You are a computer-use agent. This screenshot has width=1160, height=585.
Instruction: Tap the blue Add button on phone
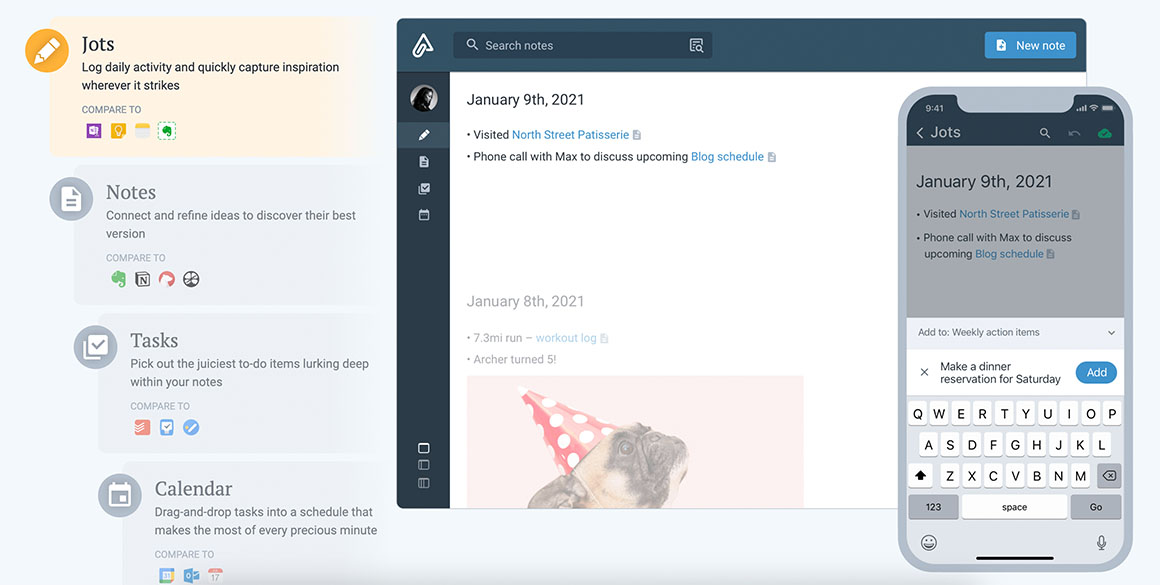tap(1096, 373)
